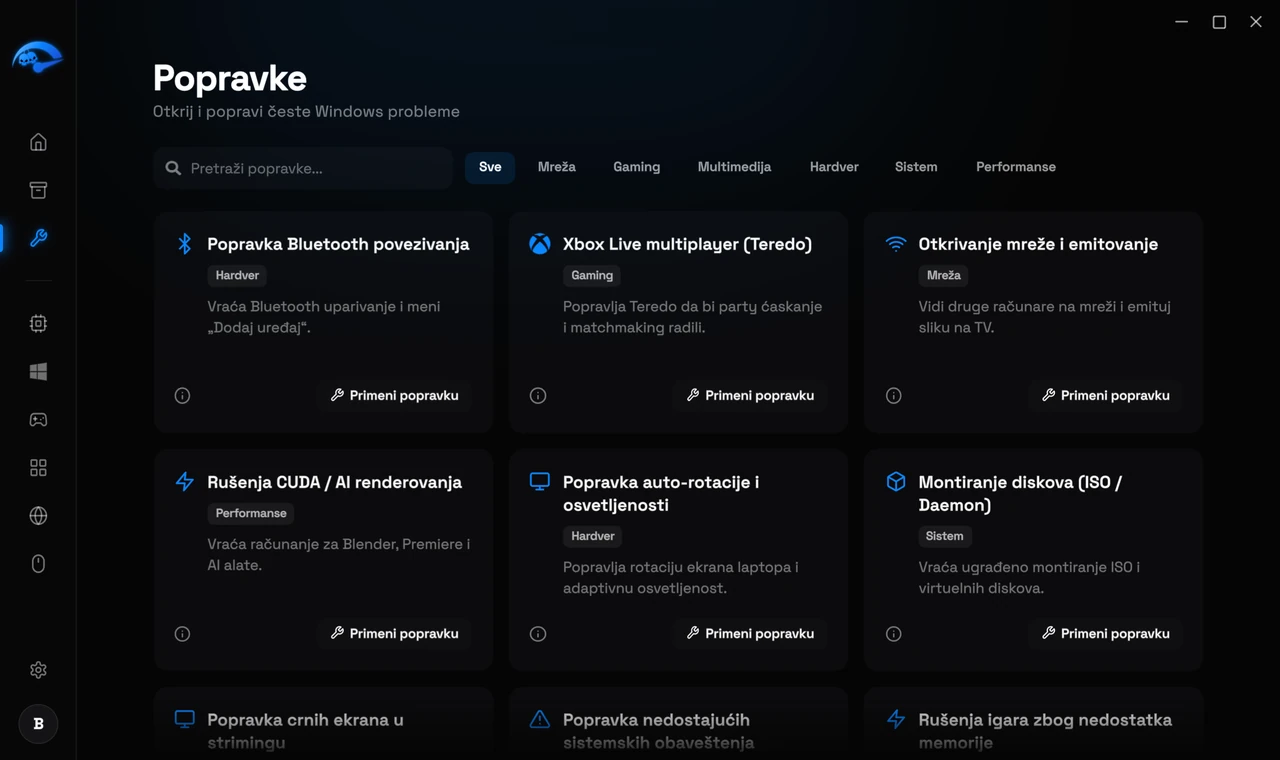Open the mouse sidebar icon
The image size is (1280, 760).
click(38, 563)
